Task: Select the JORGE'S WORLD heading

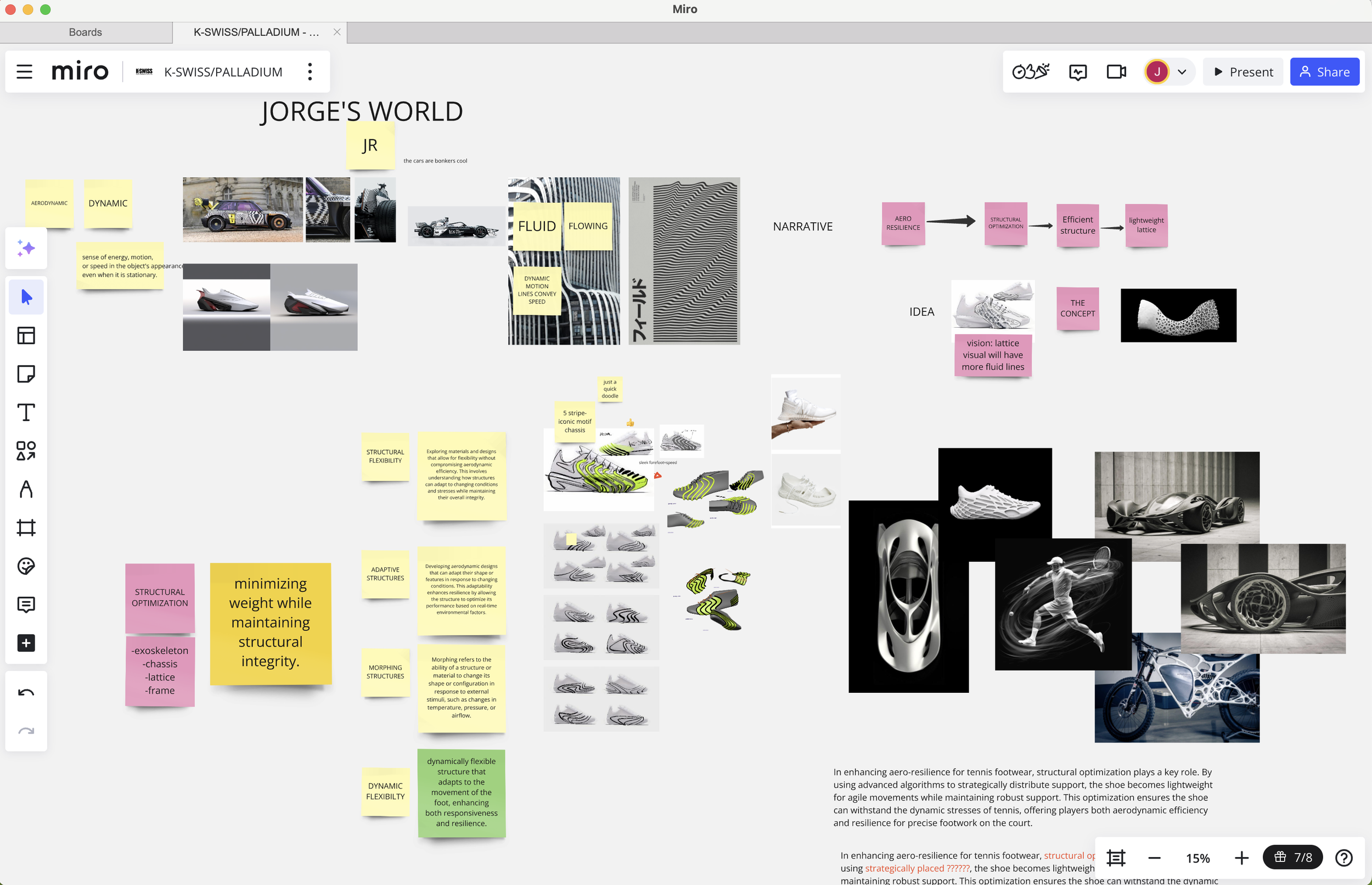Action: [x=362, y=111]
